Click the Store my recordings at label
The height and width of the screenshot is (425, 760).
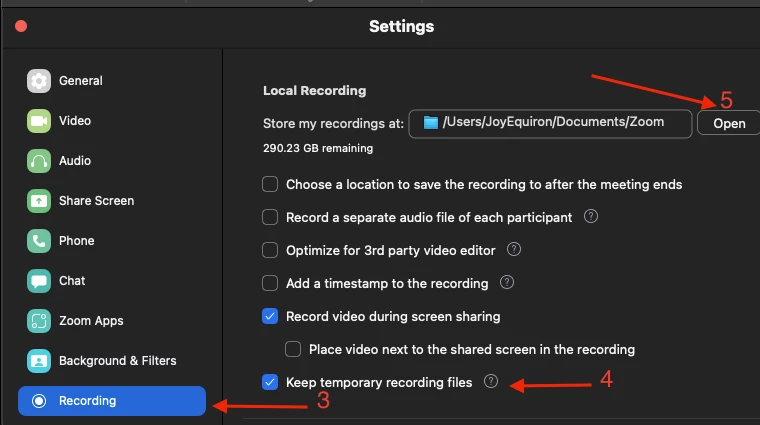click(x=333, y=124)
